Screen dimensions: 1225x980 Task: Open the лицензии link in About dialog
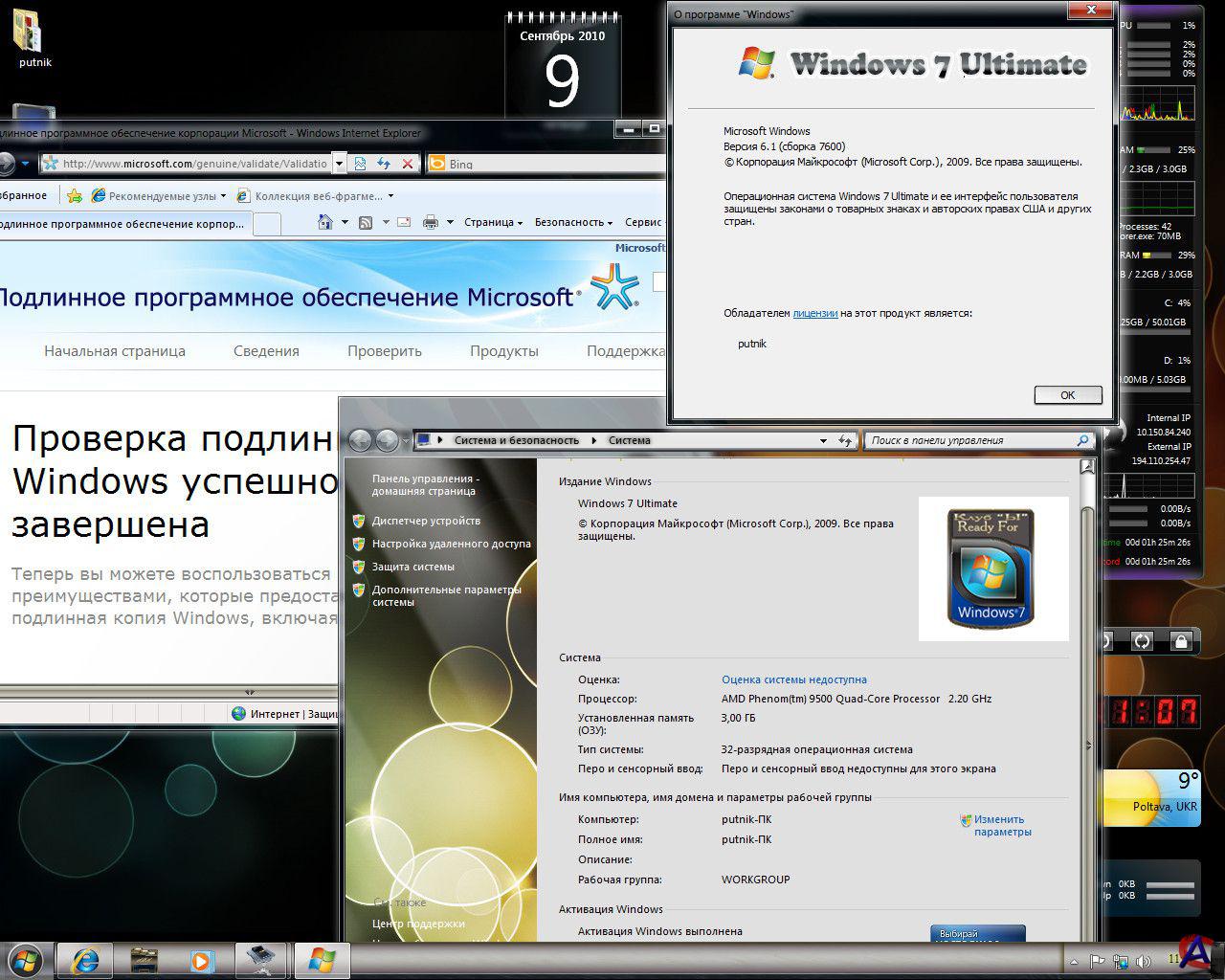[x=814, y=313]
